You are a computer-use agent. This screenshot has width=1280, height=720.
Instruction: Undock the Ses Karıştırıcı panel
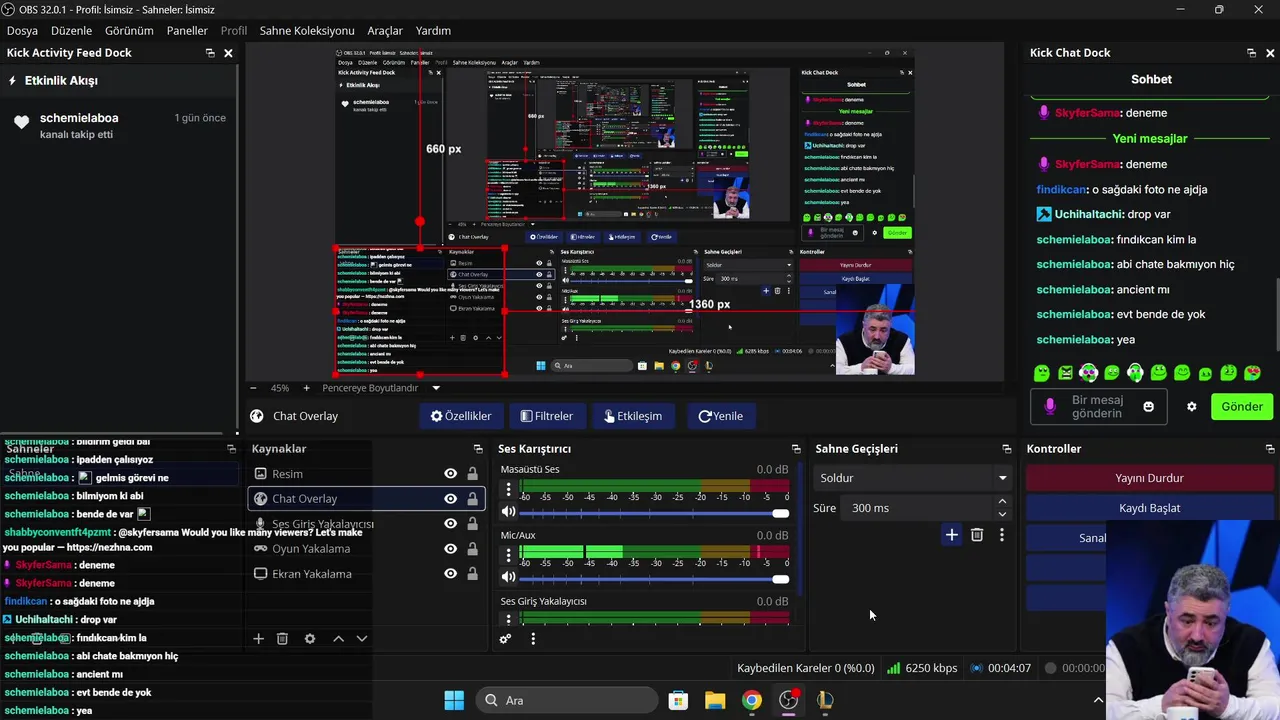coord(796,449)
